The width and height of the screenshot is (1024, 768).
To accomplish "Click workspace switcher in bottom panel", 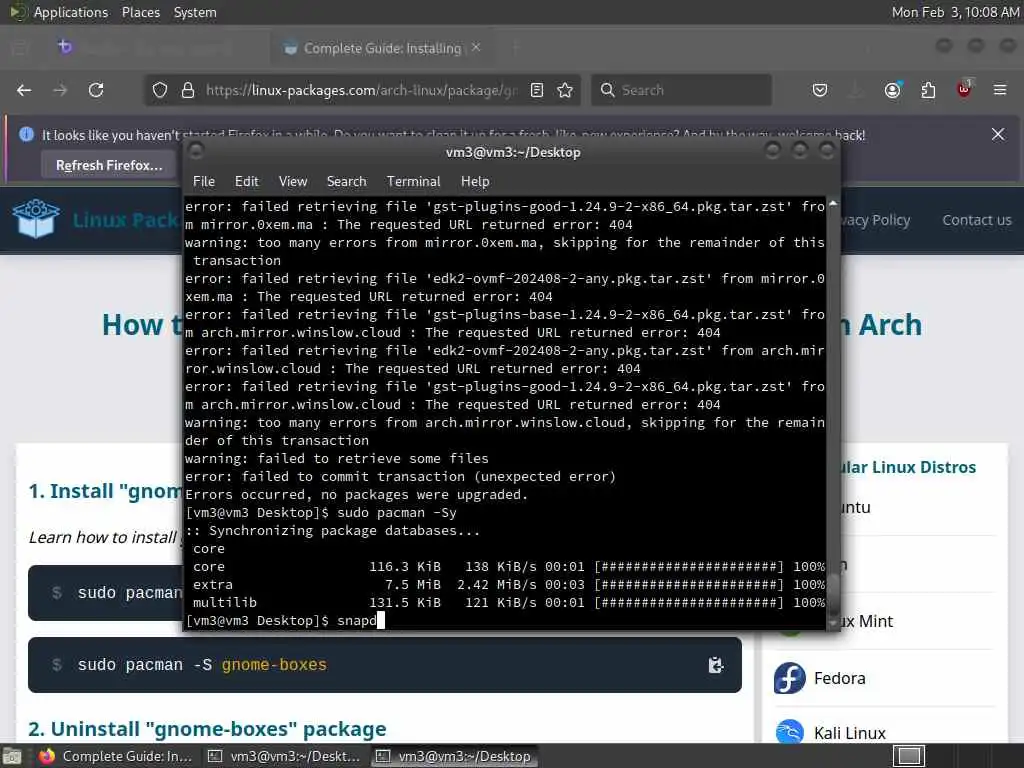I will pos(909,756).
